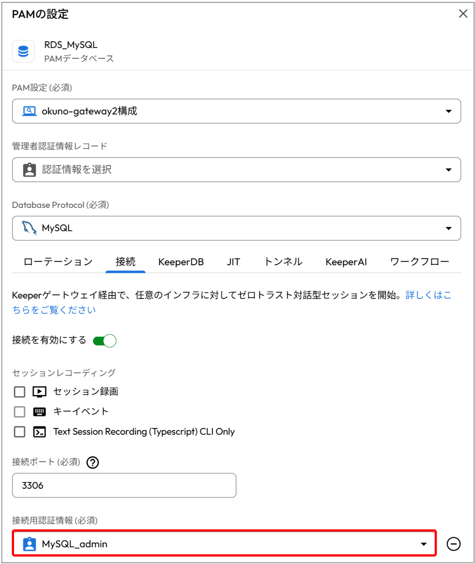Viewport: 475px width, 564px height.
Task: Check the キーイベント checkbox
Action: coord(19,411)
